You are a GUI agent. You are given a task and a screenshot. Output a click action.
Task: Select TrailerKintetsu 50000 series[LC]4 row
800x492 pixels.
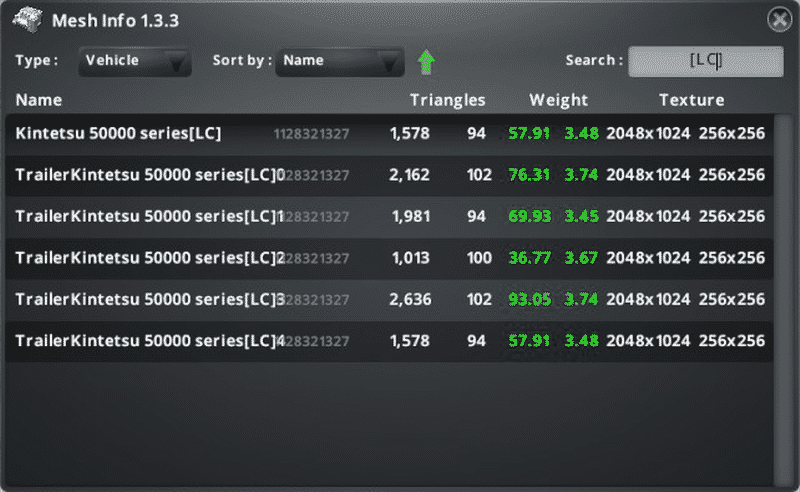(150, 341)
